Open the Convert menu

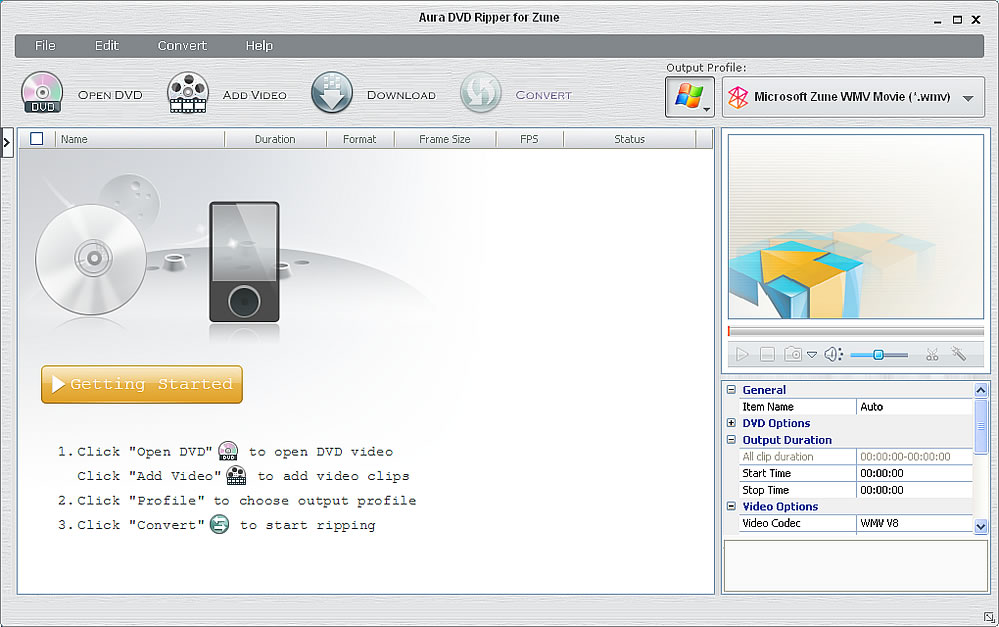click(182, 45)
